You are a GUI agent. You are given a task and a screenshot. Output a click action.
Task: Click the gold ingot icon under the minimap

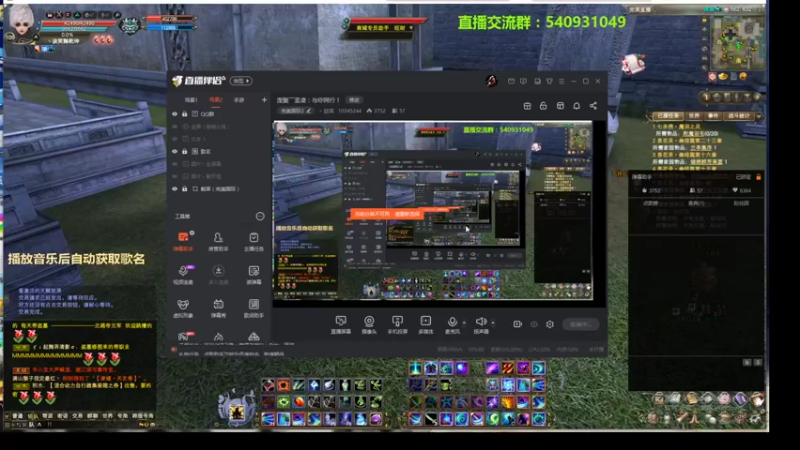coord(723,77)
